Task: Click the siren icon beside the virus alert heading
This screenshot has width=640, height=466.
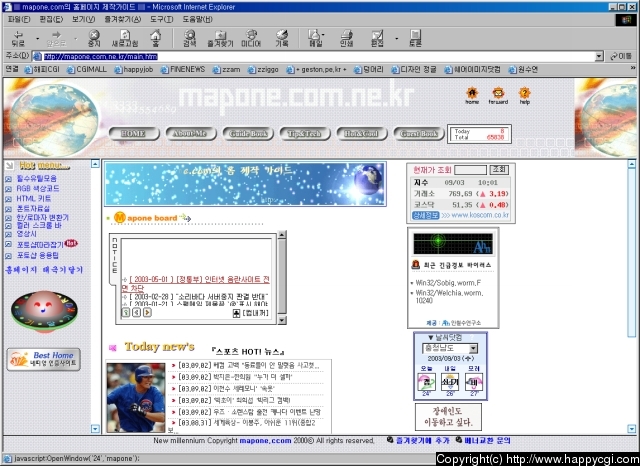Action: [416, 264]
